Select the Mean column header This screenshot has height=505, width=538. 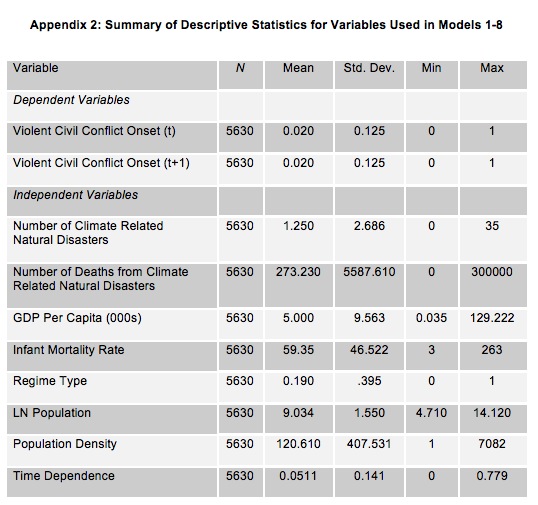click(298, 68)
